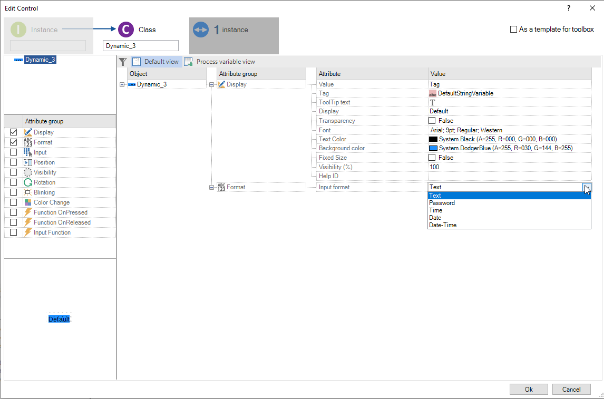Click the Default preview element
The width and height of the screenshot is (605, 400).
pos(59,319)
